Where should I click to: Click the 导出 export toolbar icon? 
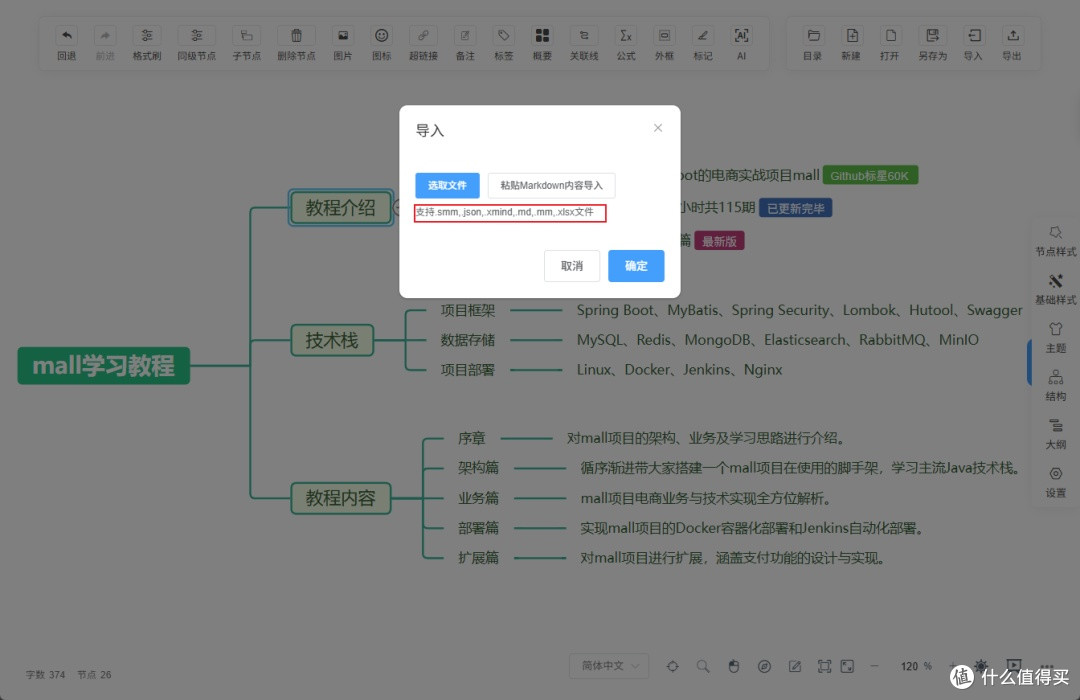click(x=1012, y=36)
